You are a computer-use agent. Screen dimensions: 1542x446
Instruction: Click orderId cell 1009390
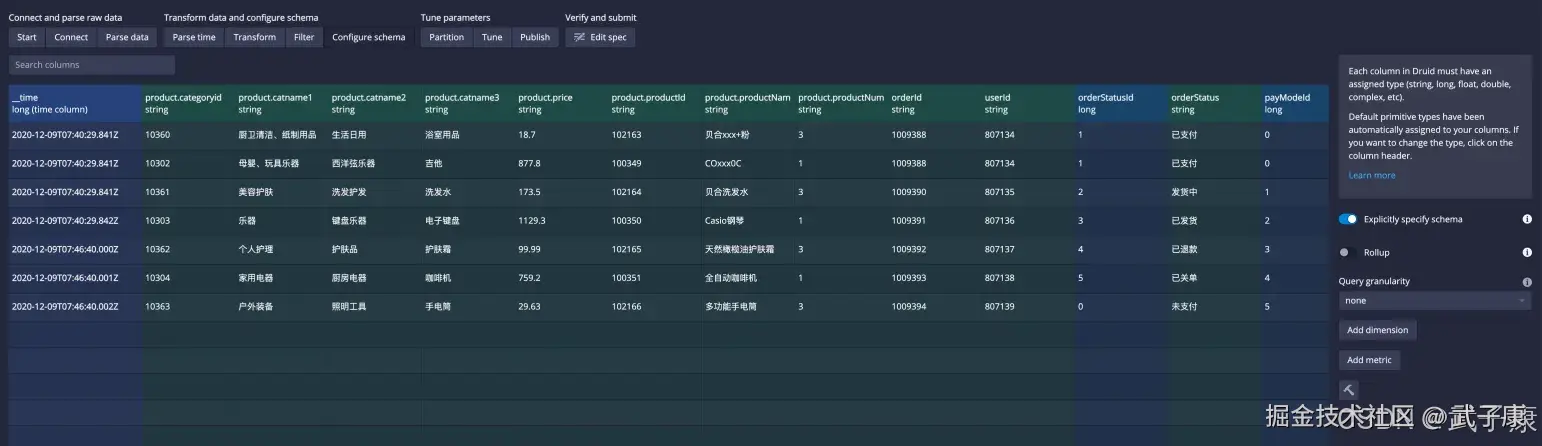(934, 192)
